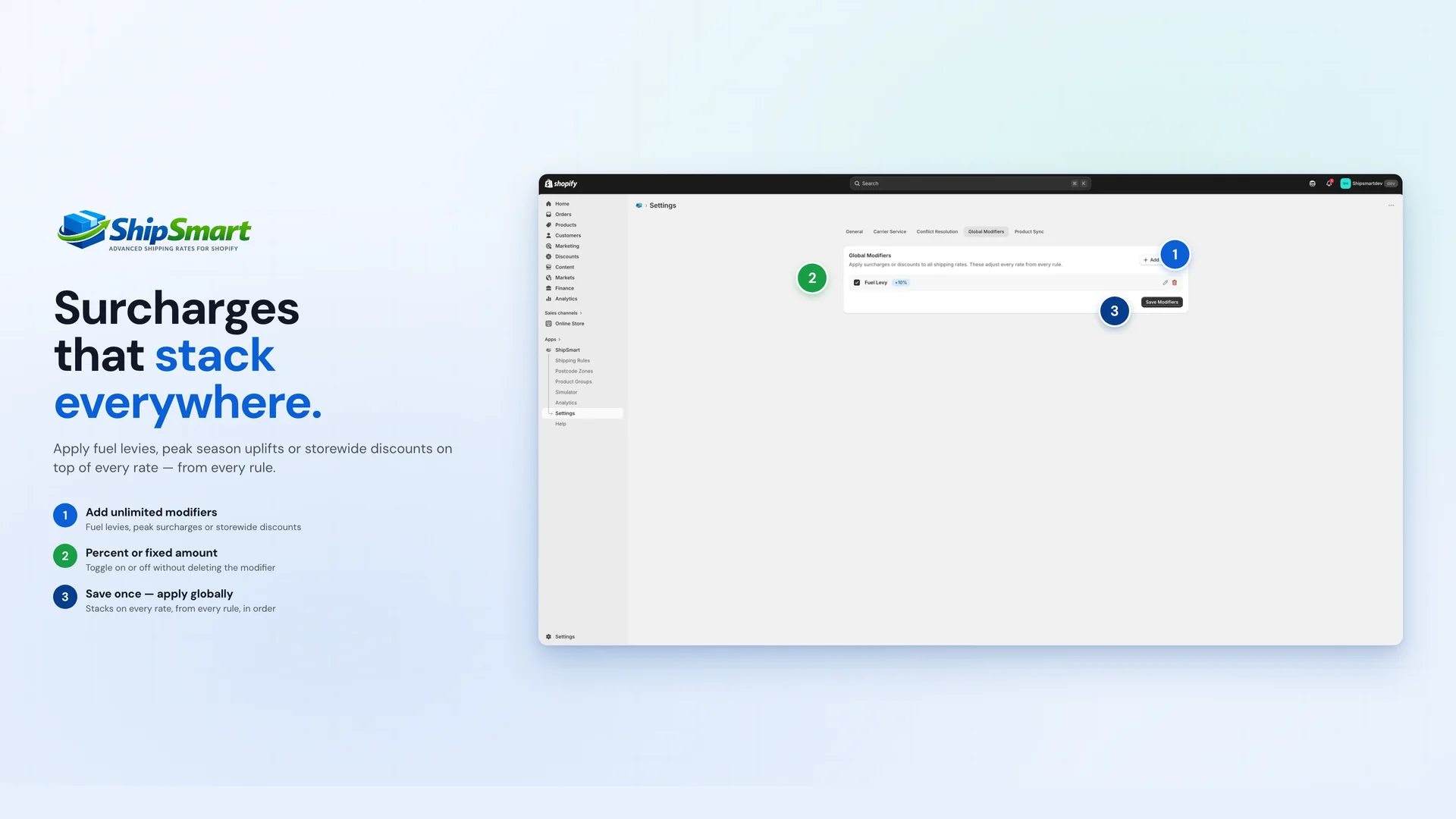
Task: Click the Save Modifiers button
Action: (x=1162, y=303)
